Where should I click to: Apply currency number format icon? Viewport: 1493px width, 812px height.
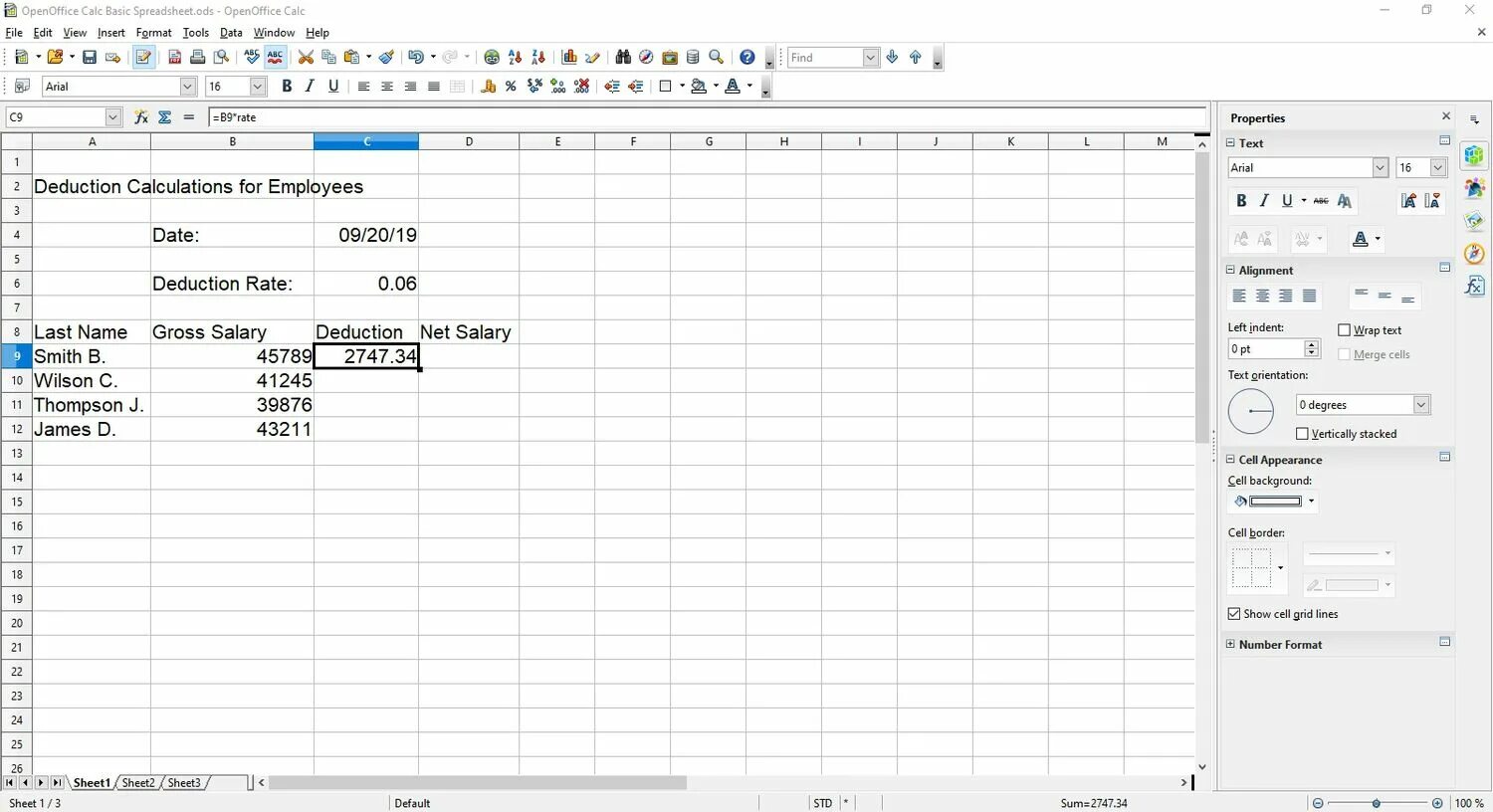click(x=488, y=87)
